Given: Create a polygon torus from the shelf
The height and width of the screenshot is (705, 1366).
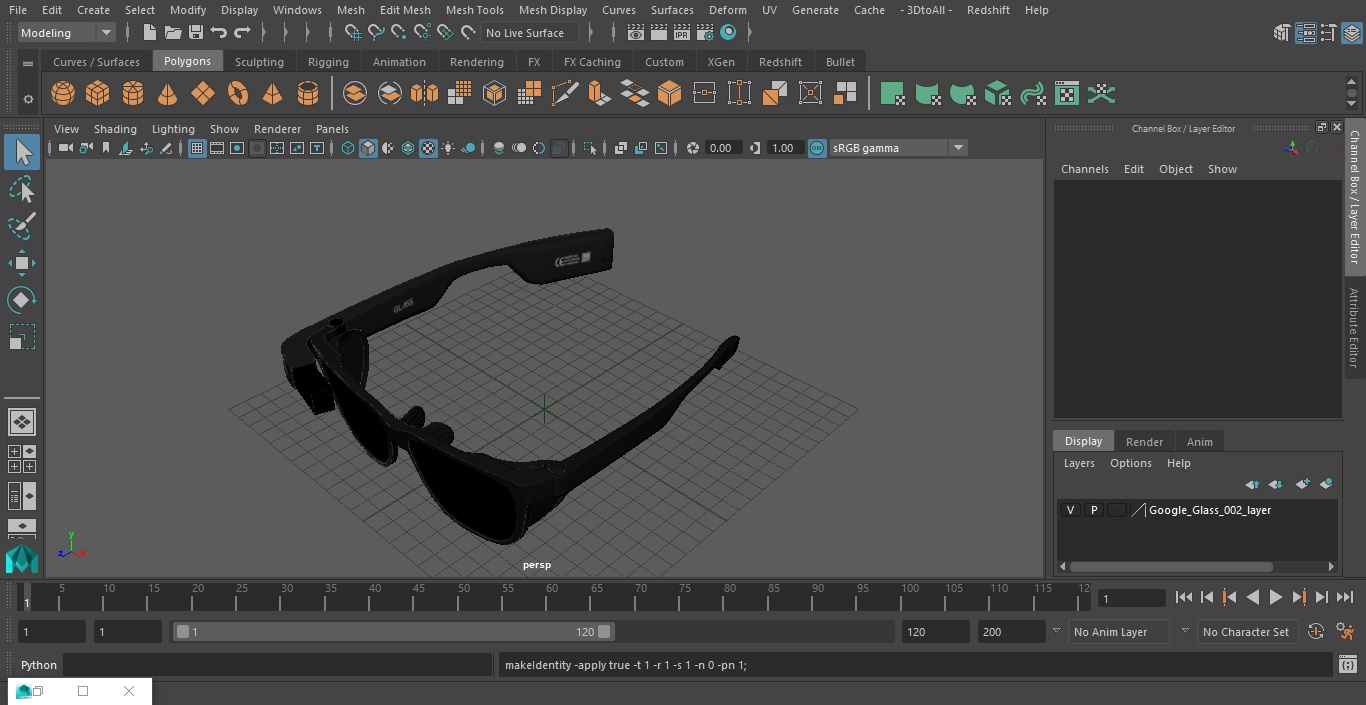Looking at the screenshot, I should click(x=238, y=94).
